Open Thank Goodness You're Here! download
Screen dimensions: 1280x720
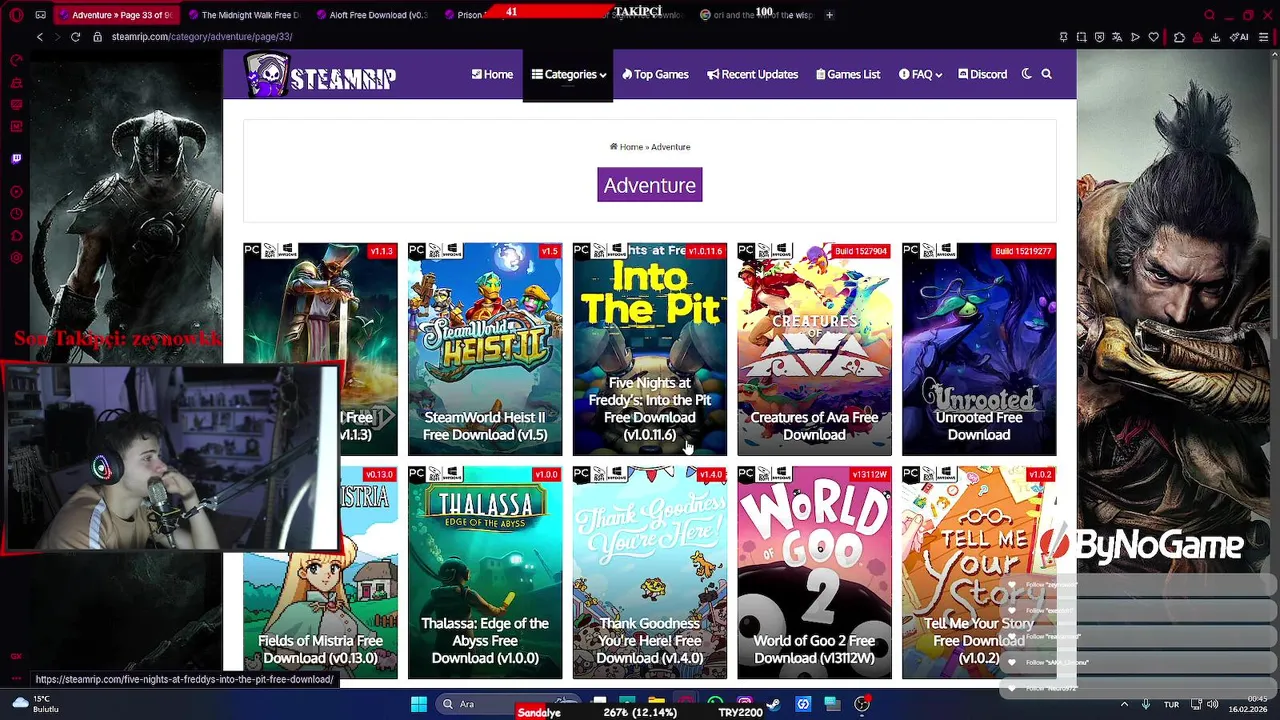coord(650,572)
